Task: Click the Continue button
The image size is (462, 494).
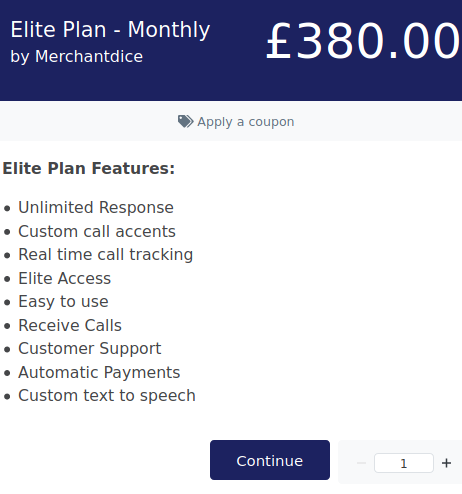Action: tap(270, 460)
